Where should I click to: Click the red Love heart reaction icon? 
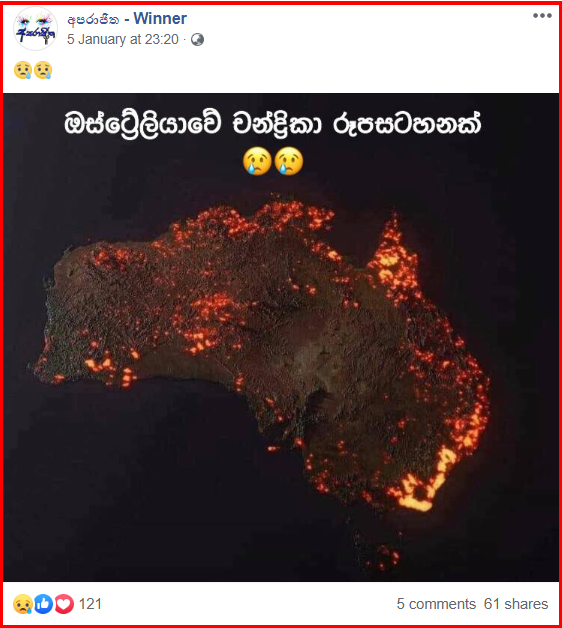pyautogui.click(x=64, y=604)
